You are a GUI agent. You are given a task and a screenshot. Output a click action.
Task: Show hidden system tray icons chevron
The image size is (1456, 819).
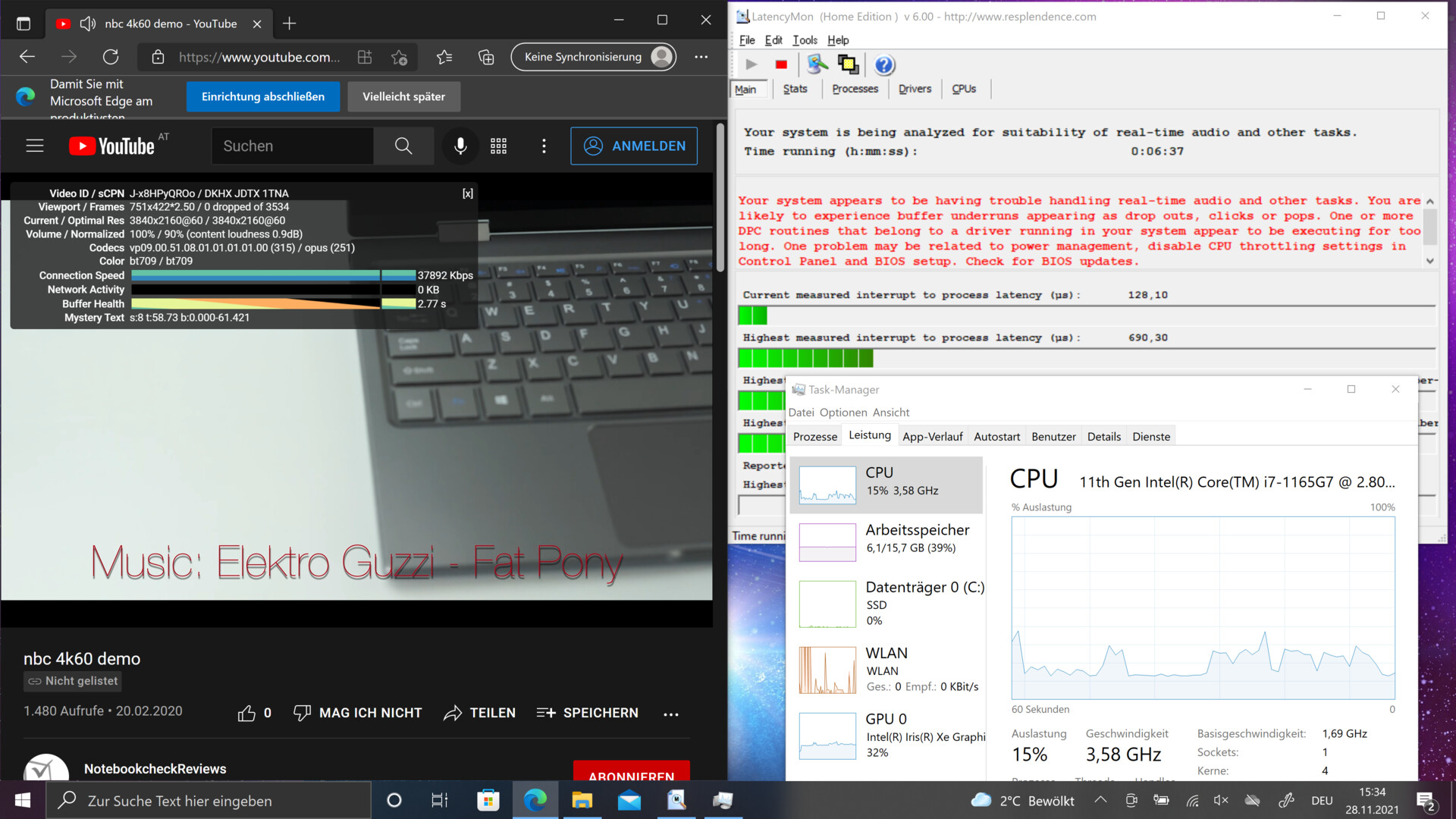point(1100,800)
